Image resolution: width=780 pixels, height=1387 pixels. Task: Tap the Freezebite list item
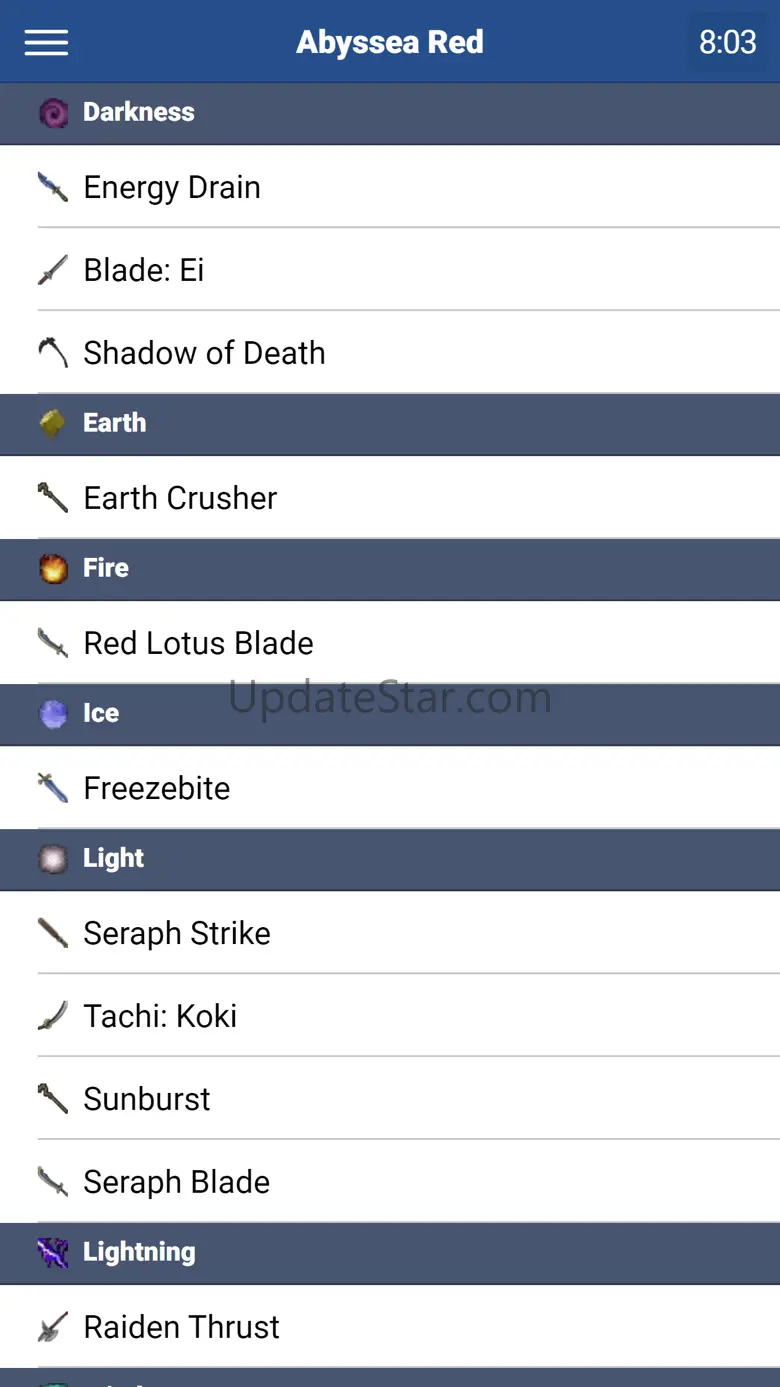point(157,788)
